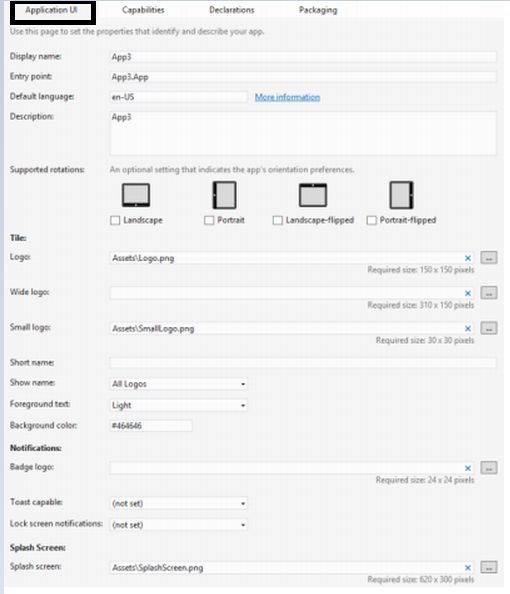Image resolution: width=510 pixels, height=594 pixels.
Task: Open the Show name dropdown
Action: click(178, 384)
